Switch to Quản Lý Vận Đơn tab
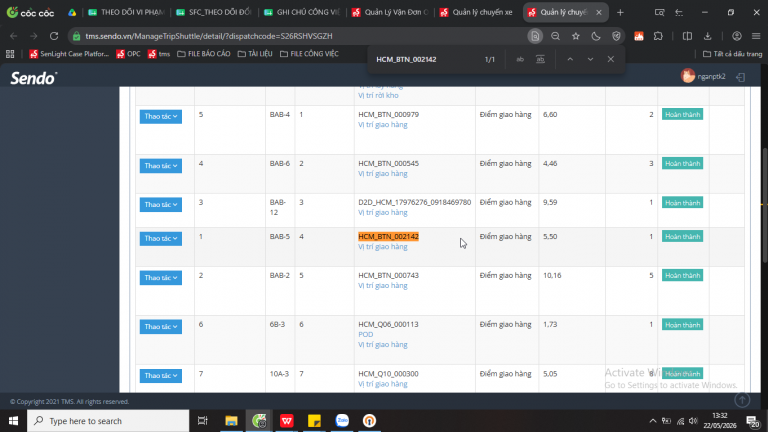 click(391, 12)
